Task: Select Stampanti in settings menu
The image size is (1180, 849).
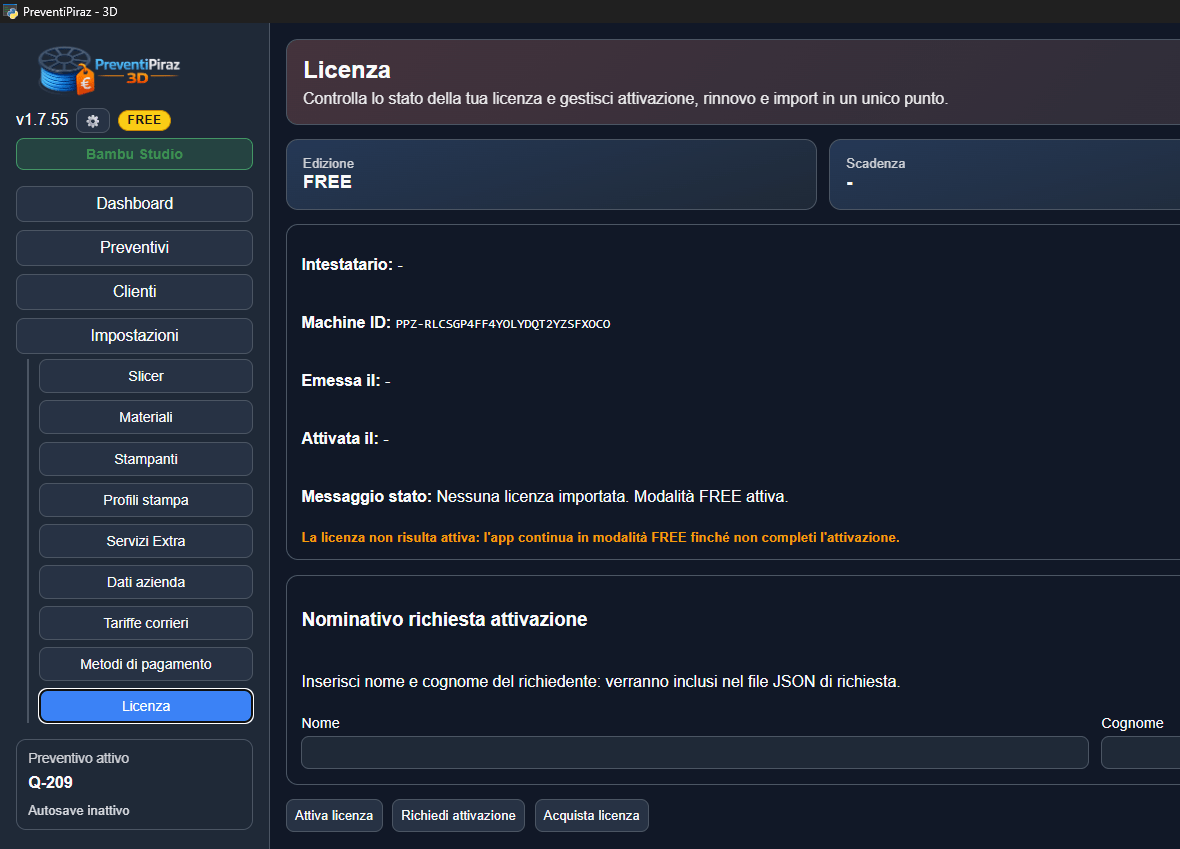Action: (146, 459)
